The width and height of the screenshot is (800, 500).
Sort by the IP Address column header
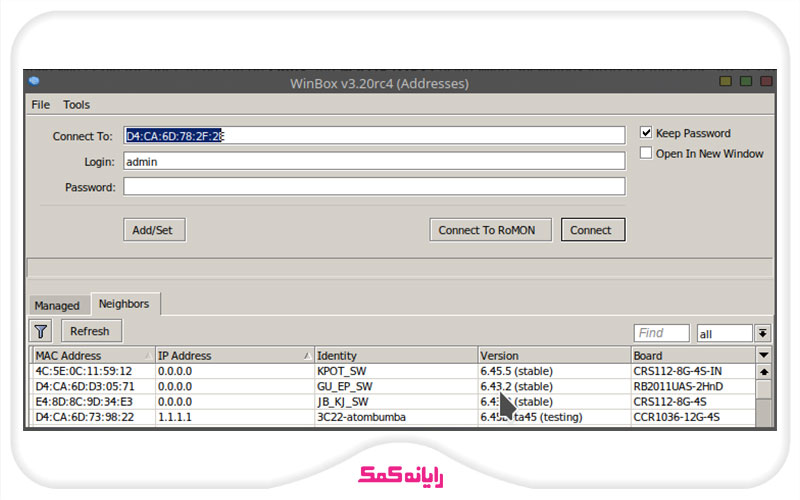[235, 356]
